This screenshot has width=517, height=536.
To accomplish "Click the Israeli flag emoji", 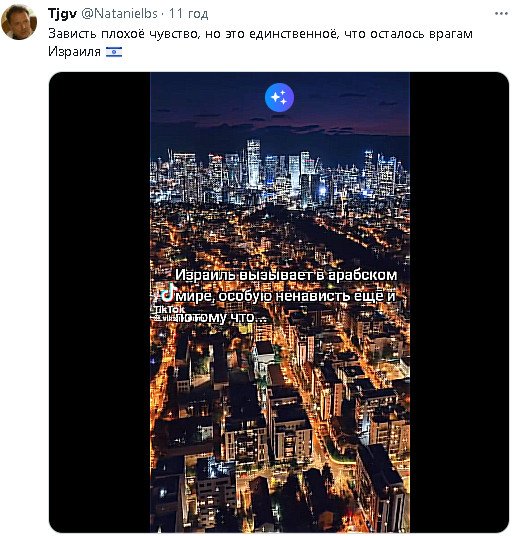I will (x=114, y=52).
